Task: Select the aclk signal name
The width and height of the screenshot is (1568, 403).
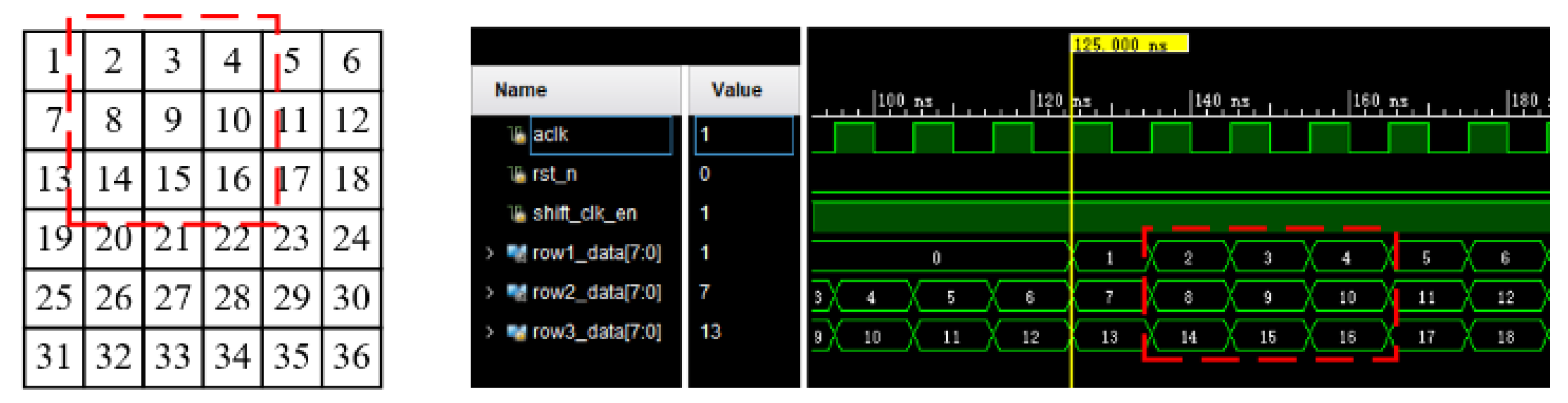Action: coord(550,134)
